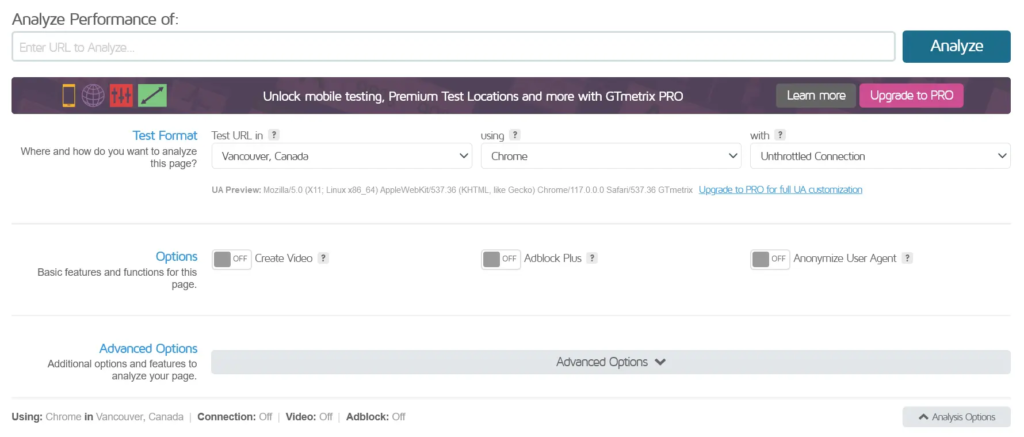Open the Unthrottled Connection dropdown
Image resolution: width=1024 pixels, height=437 pixels.
[x=880, y=156]
